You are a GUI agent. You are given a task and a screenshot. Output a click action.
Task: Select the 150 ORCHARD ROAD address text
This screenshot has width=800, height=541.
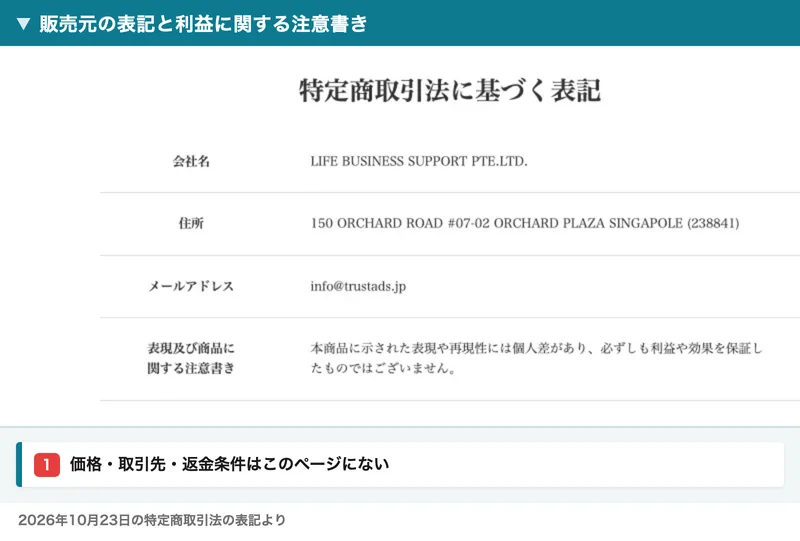[x=525, y=223]
